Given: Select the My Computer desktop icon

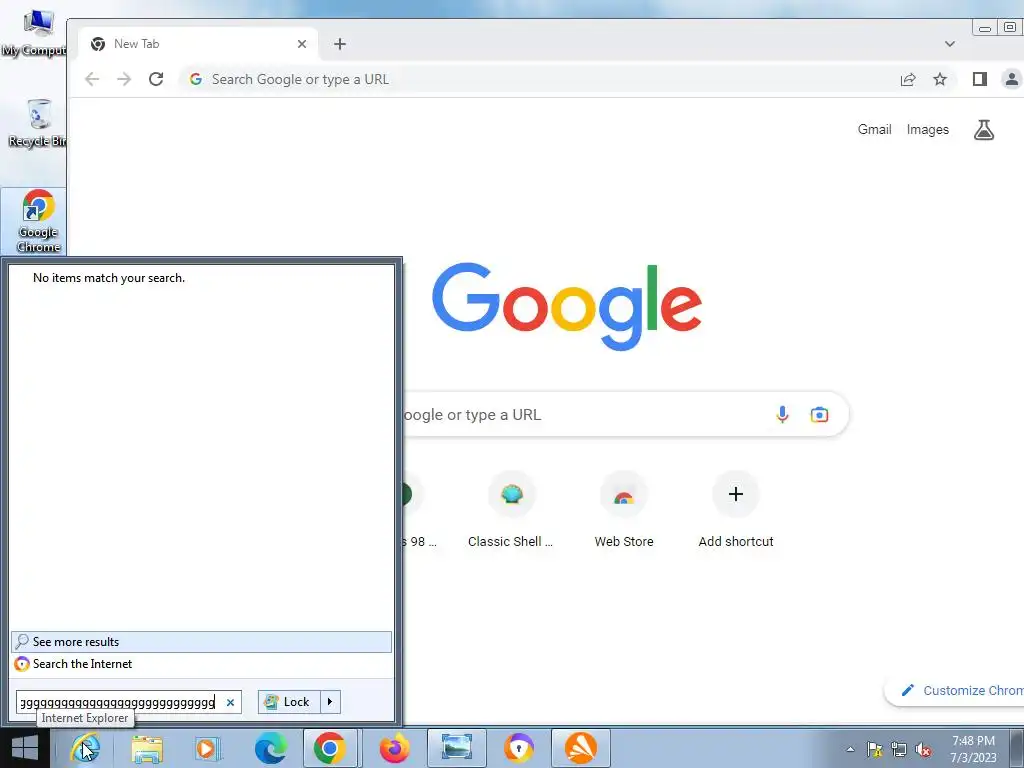Looking at the screenshot, I should tap(34, 33).
